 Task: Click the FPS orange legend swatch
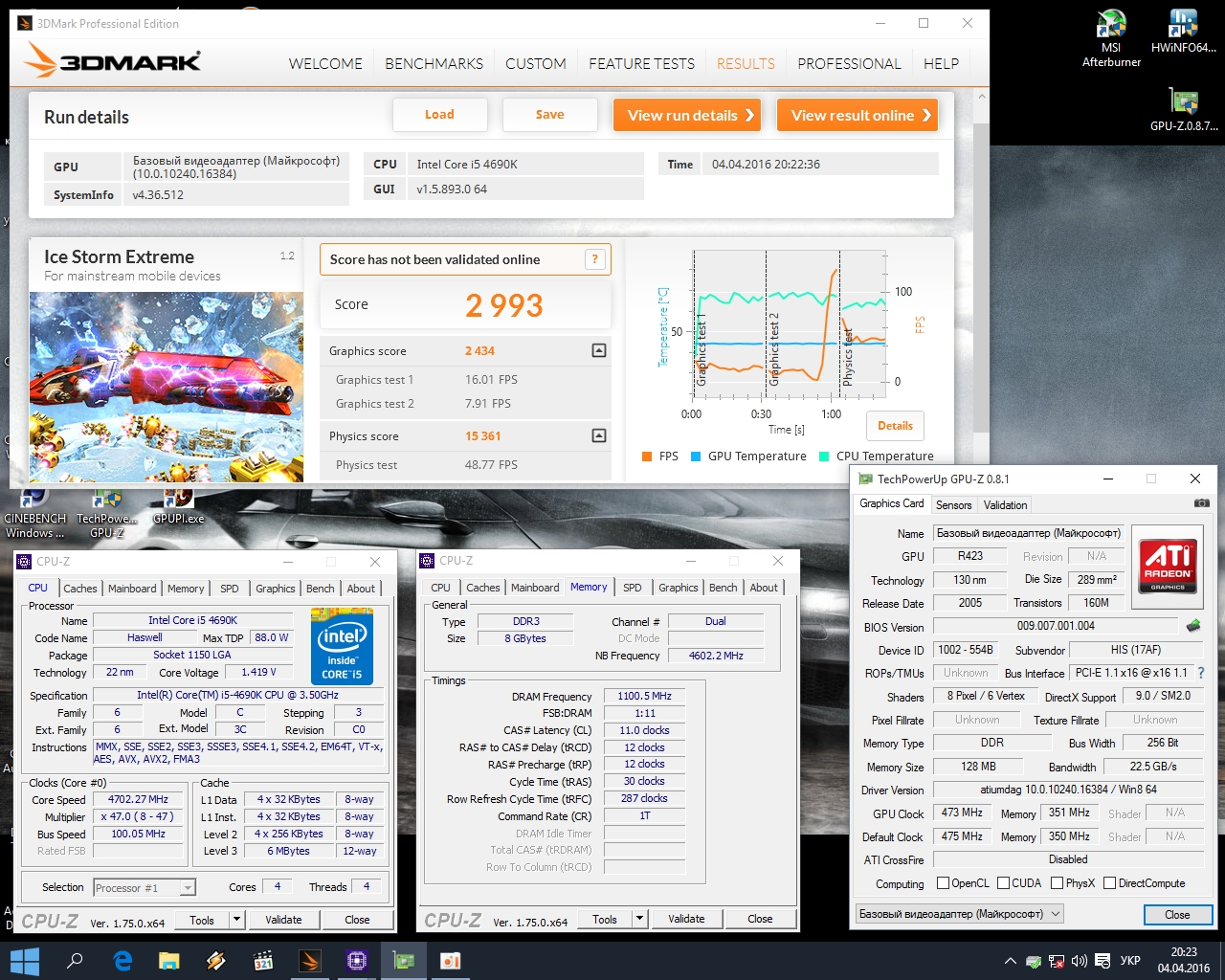pos(647,457)
